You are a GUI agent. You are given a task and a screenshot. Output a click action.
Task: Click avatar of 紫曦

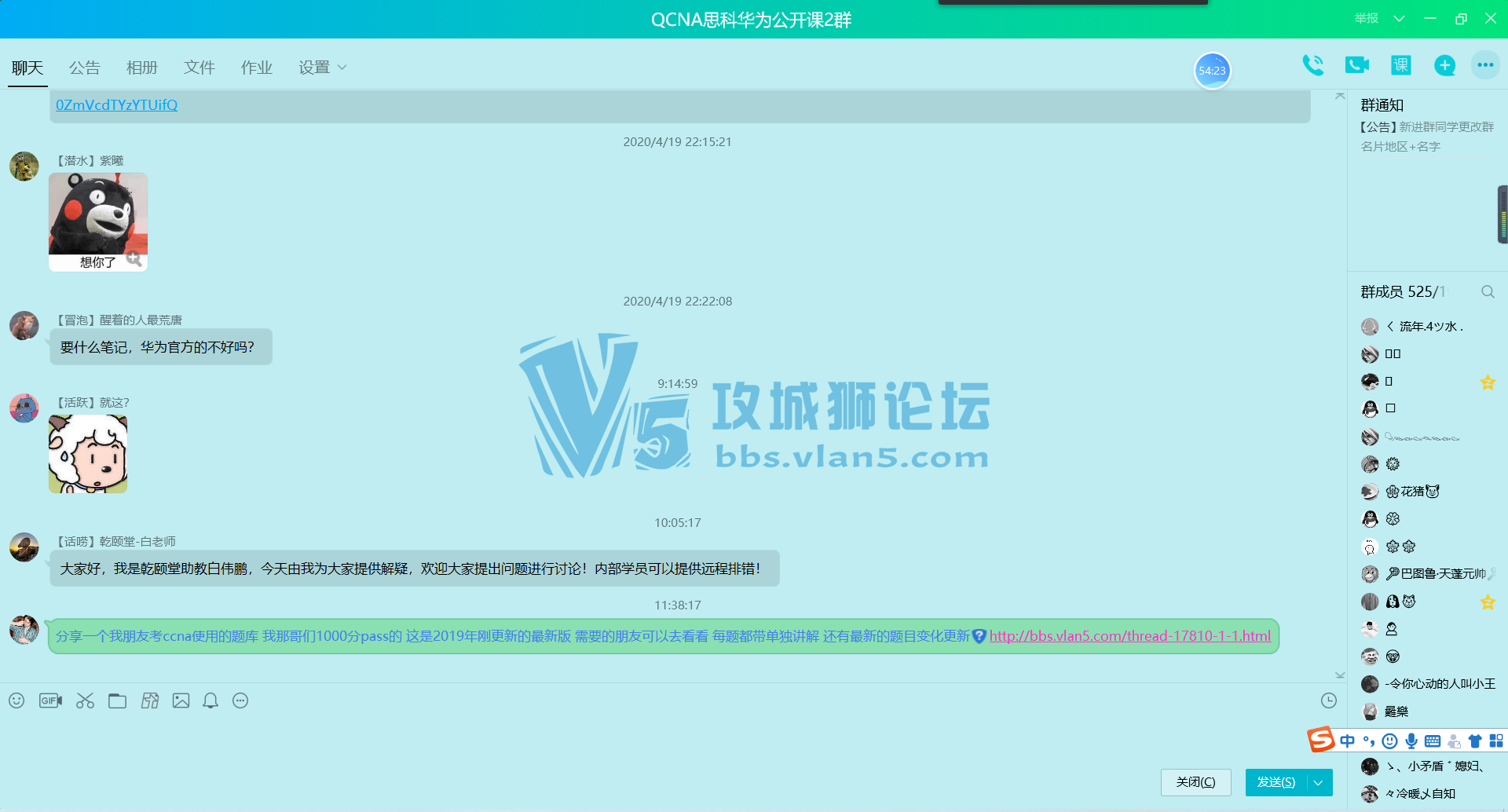click(24, 166)
